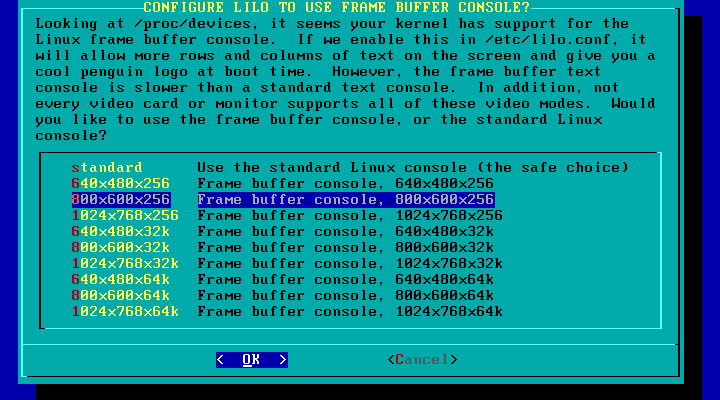Choose the 1024x768x64k entry

[x=125, y=312]
